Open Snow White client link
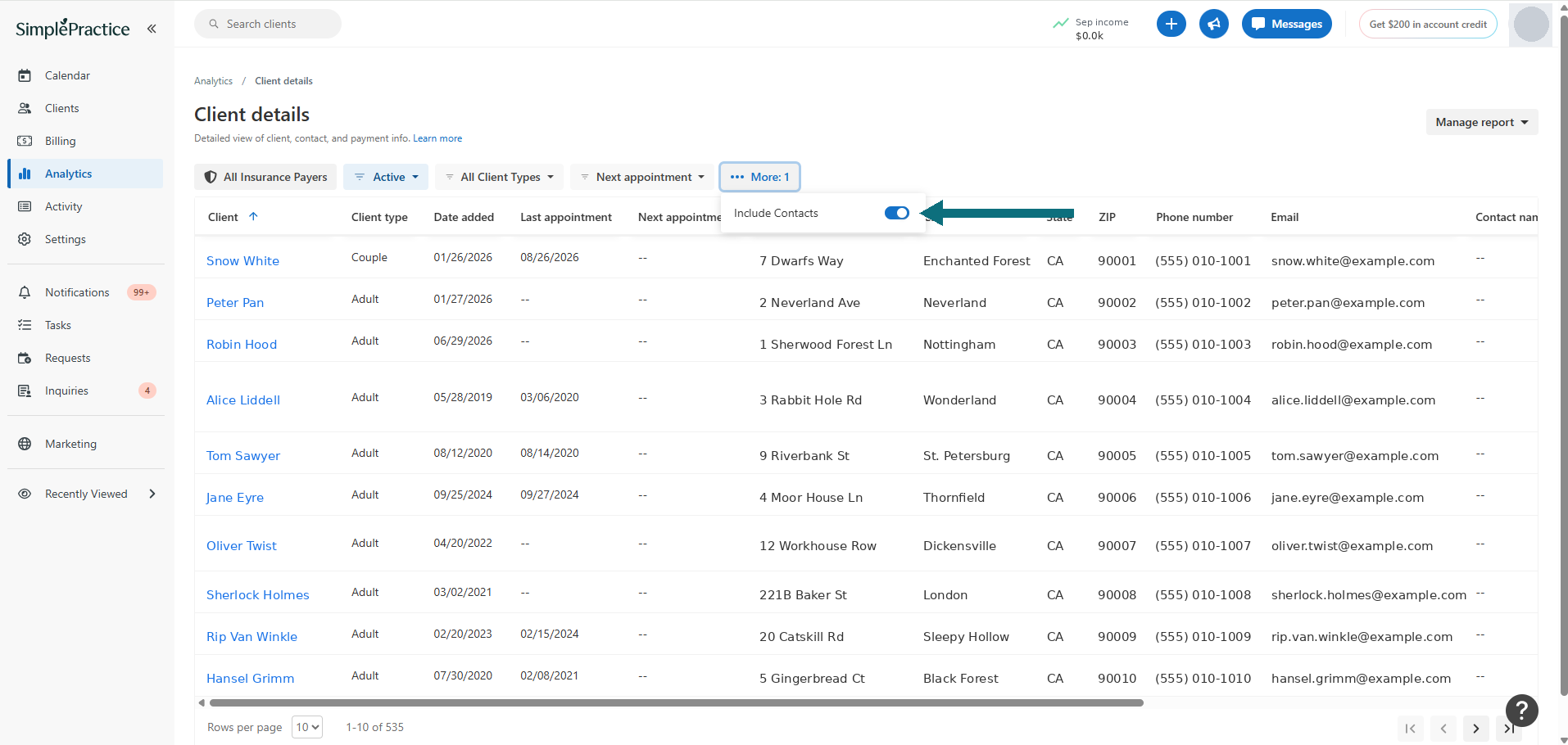1568x745 pixels. pyautogui.click(x=242, y=261)
